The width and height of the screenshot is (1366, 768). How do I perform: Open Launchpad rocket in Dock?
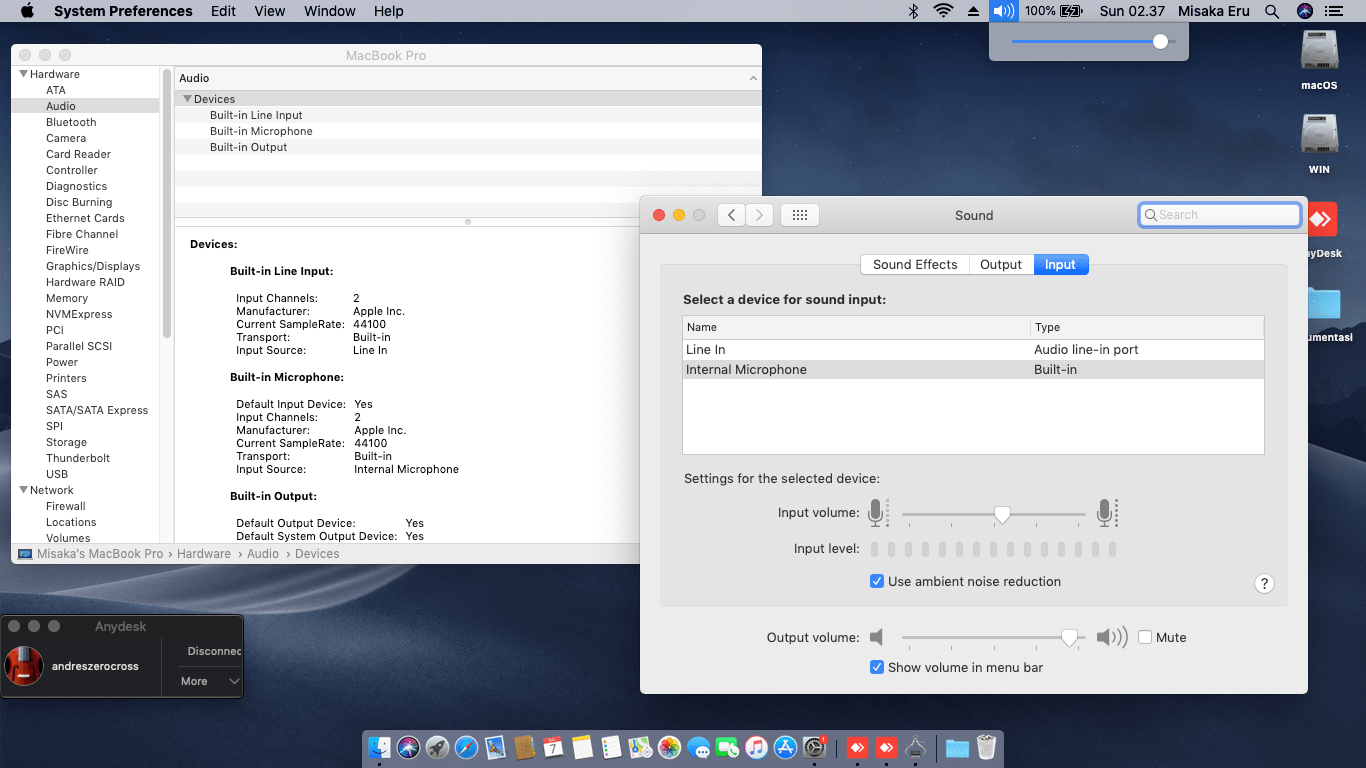437,747
